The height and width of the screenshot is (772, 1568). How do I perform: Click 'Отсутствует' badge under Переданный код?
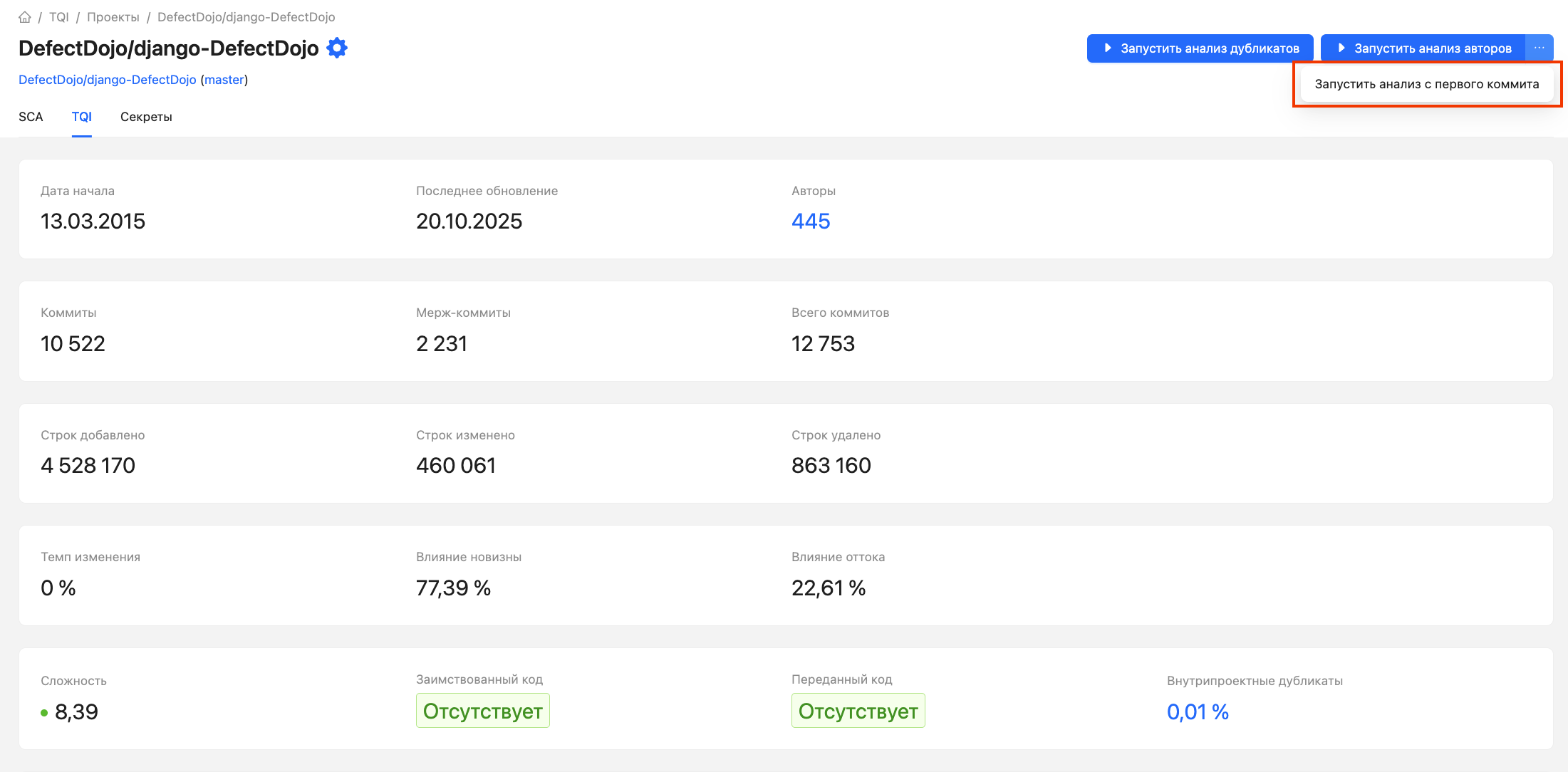tap(858, 711)
